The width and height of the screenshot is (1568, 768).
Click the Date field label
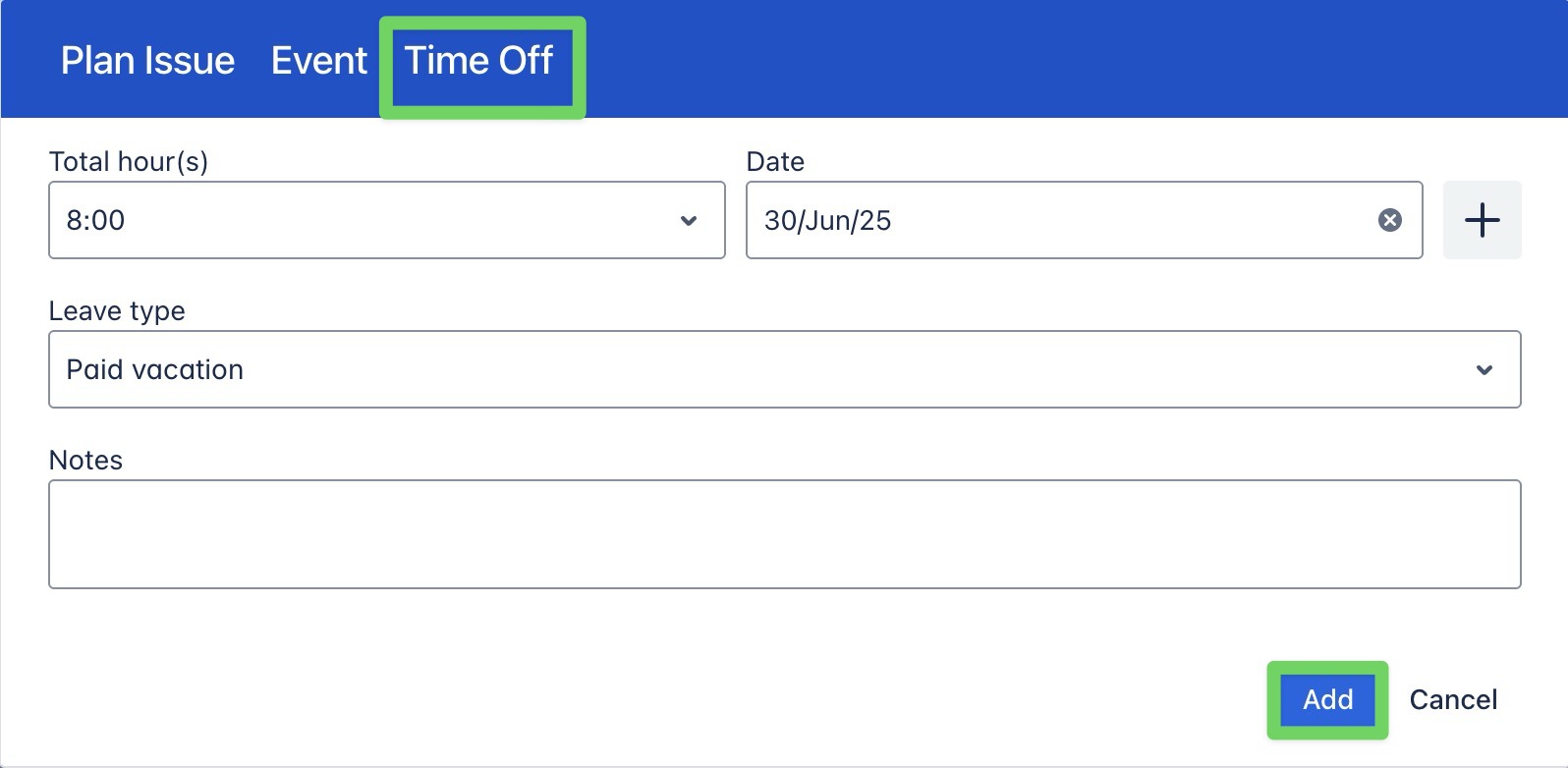[775, 161]
